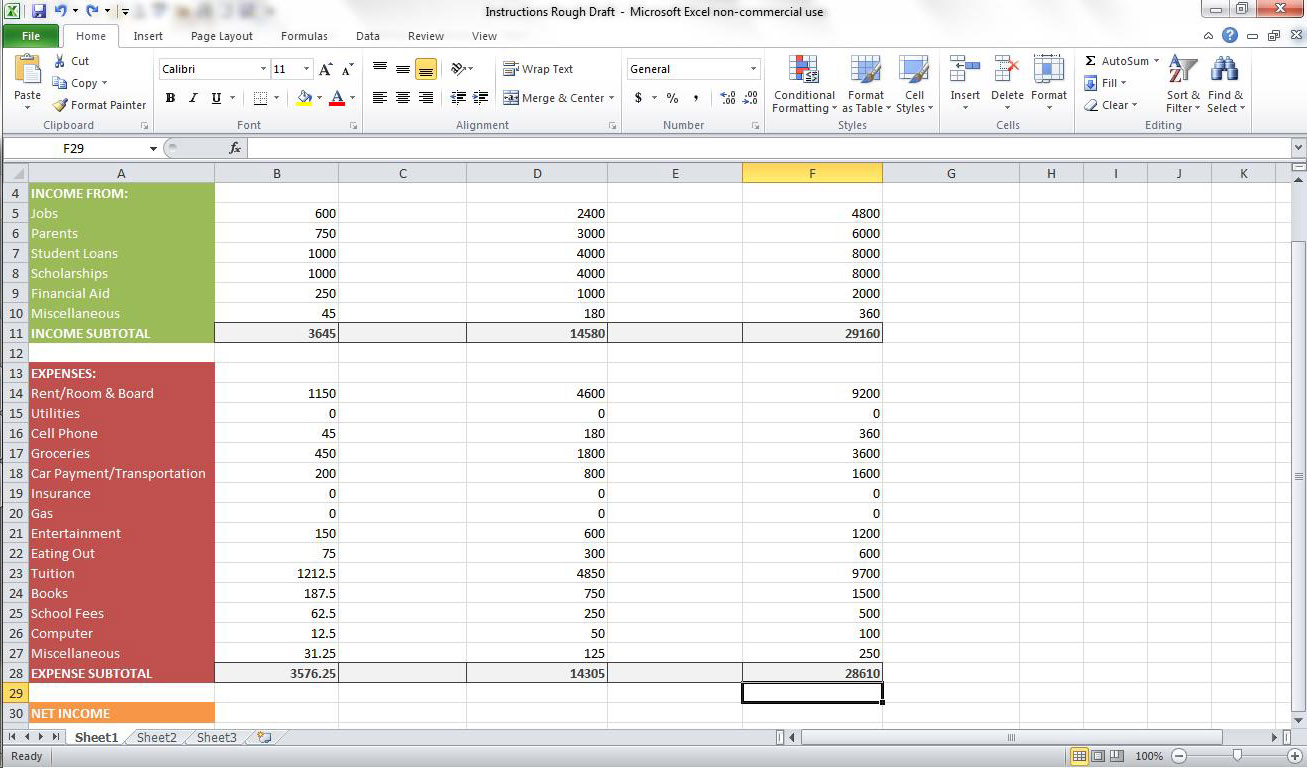Image resolution: width=1307 pixels, height=768 pixels.
Task: Click the Insert Function fx icon
Action: [235, 148]
